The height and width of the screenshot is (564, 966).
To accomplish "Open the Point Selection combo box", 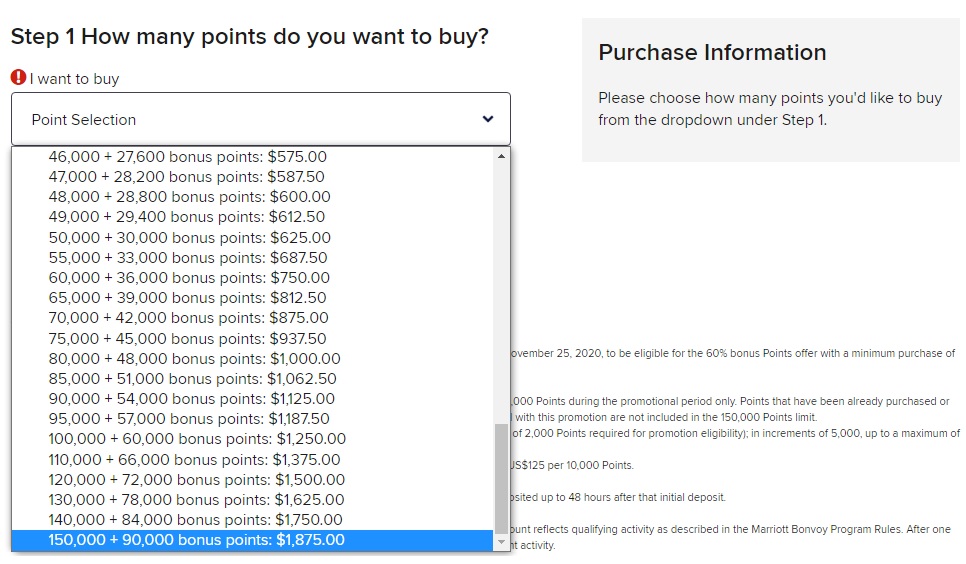I will point(260,119).
